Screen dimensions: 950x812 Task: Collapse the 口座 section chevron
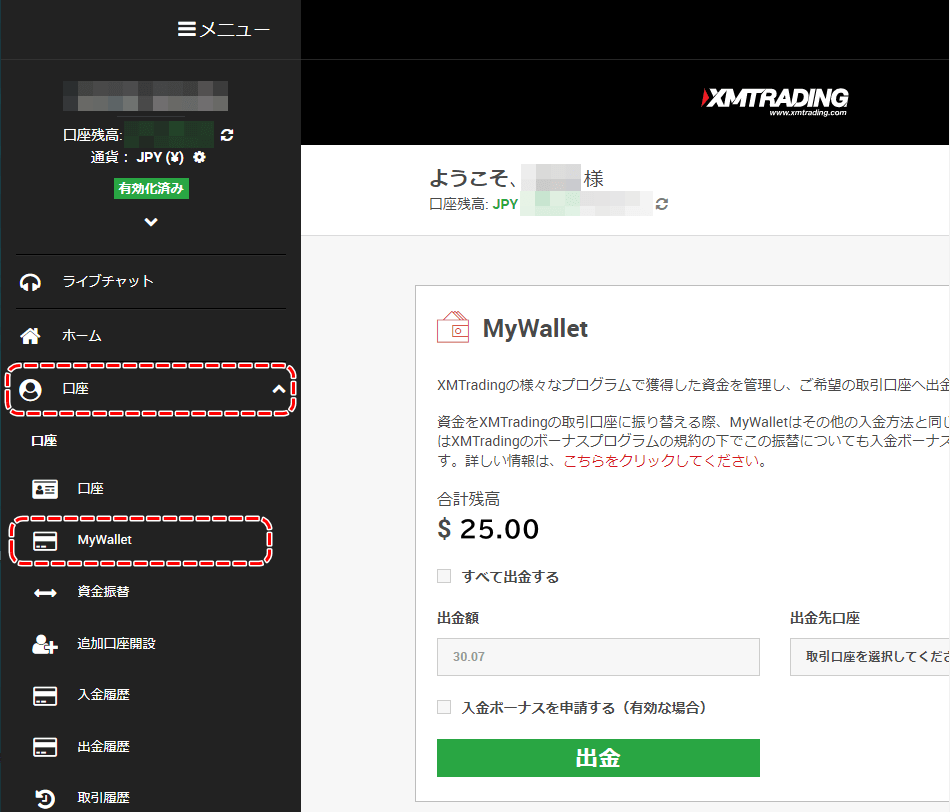pyautogui.click(x=279, y=389)
